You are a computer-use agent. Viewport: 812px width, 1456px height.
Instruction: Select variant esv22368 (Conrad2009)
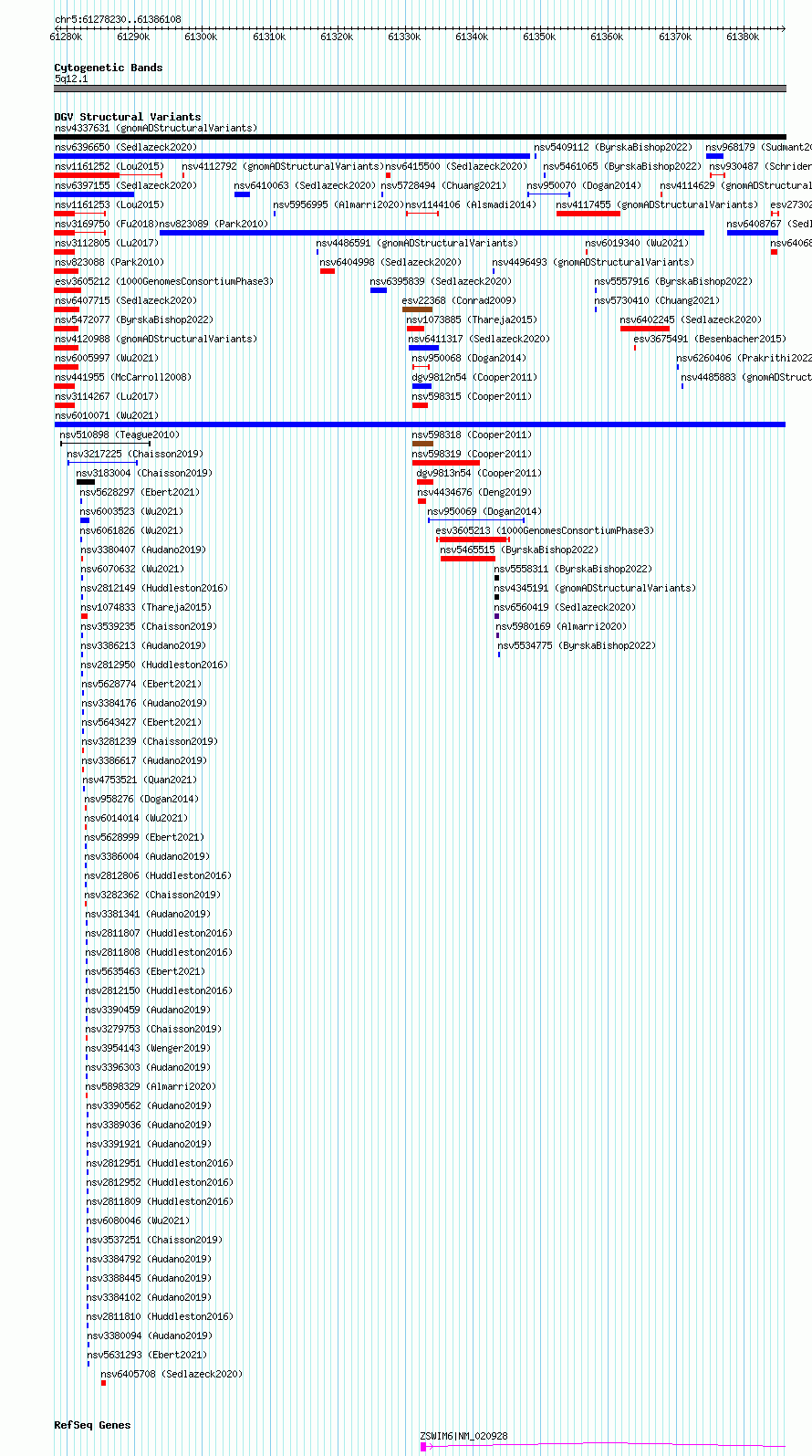click(459, 300)
